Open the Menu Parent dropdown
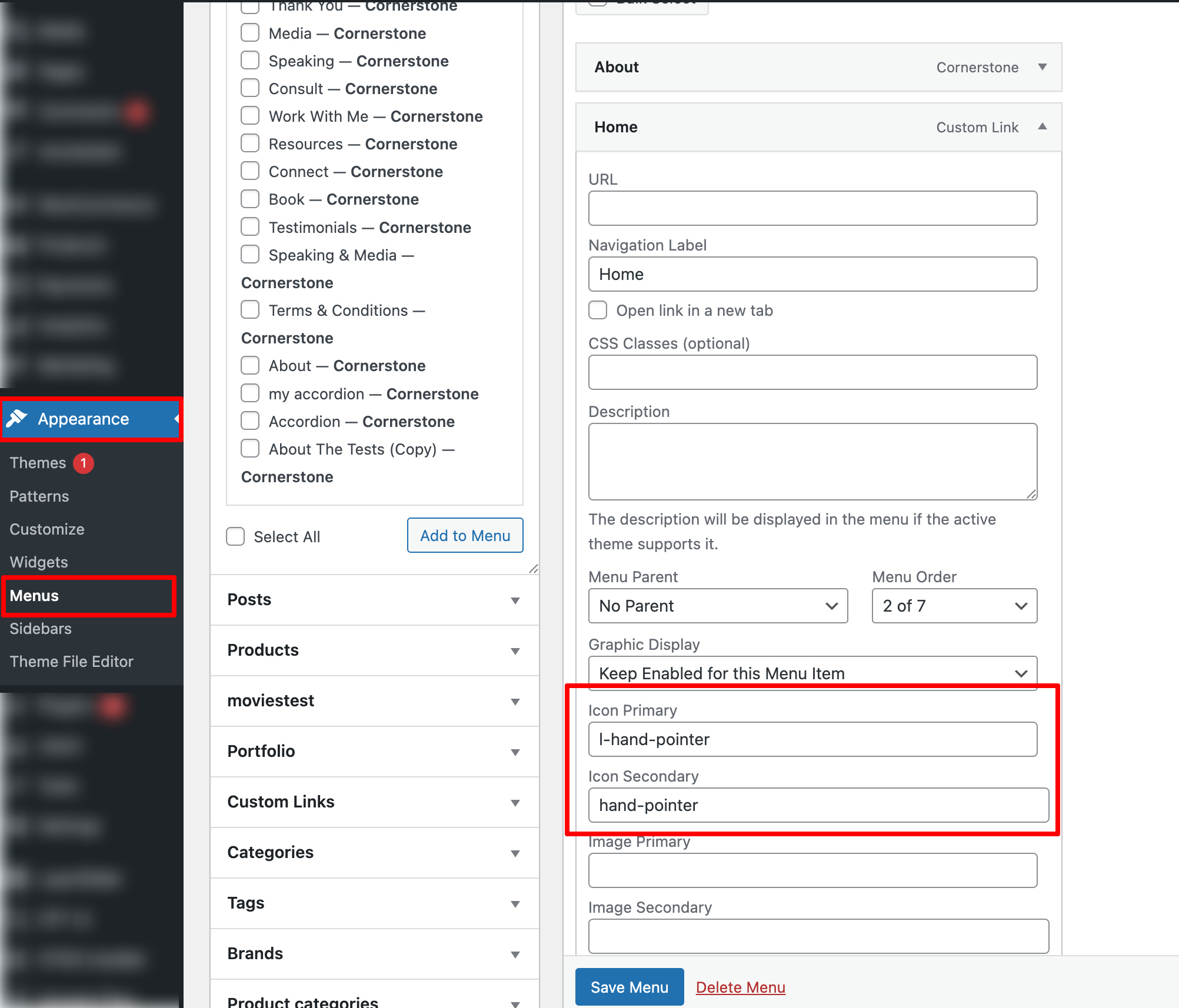1179x1008 pixels. (x=718, y=606)
